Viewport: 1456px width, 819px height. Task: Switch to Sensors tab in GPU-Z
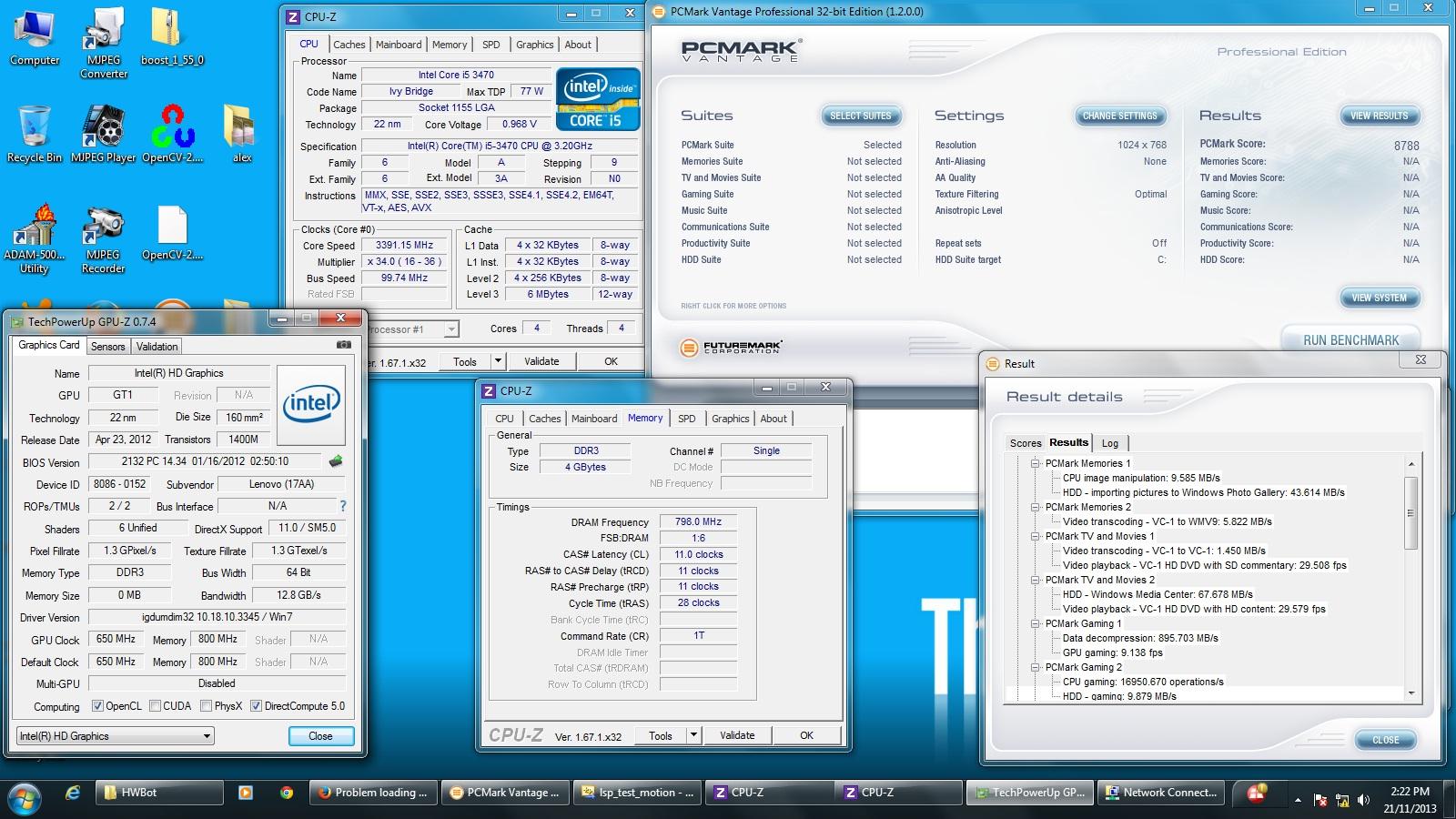(x=107, y=347)
